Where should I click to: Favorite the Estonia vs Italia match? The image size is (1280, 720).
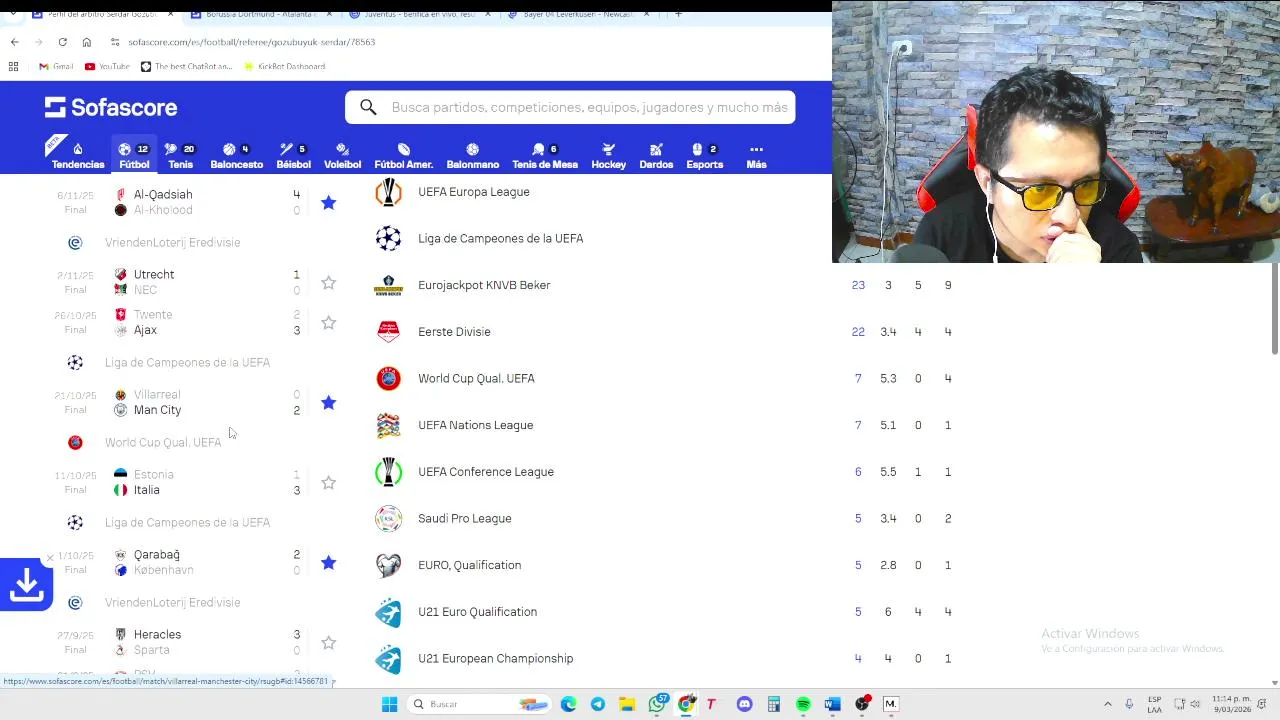coord(328,482)
